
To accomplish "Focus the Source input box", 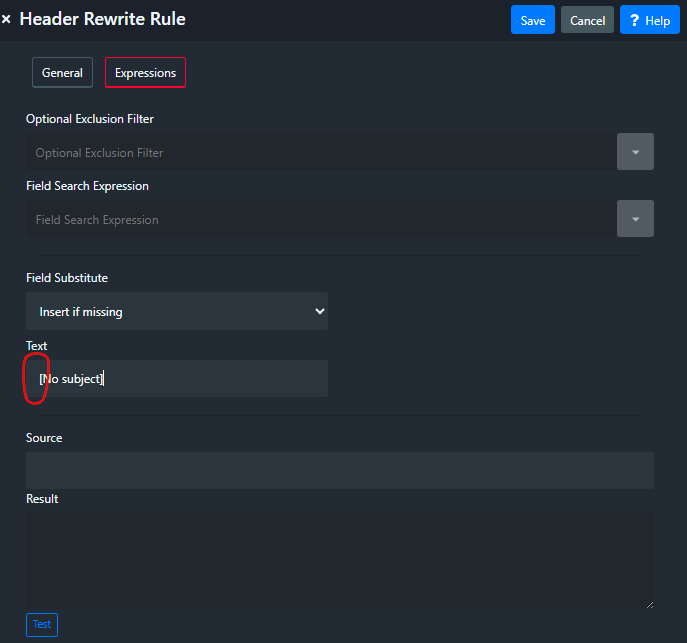I will [340, 470].
